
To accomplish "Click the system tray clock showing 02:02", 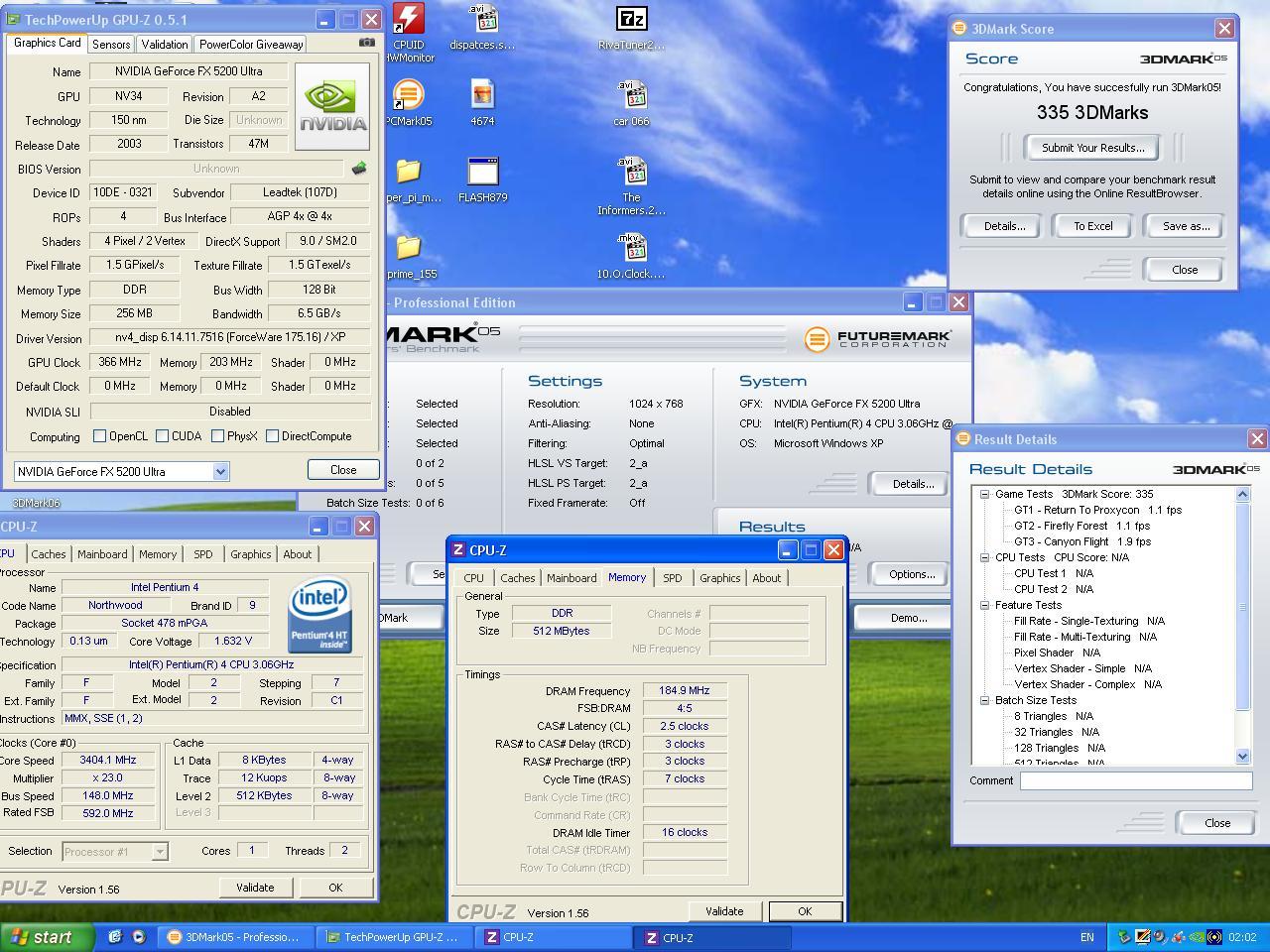I will [x=1242, y=937].
